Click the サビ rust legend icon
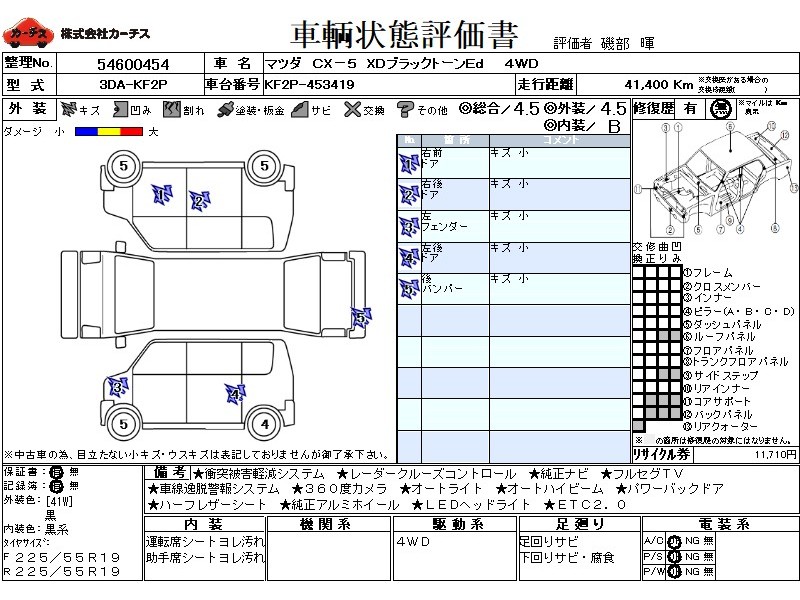 [299, 109]
